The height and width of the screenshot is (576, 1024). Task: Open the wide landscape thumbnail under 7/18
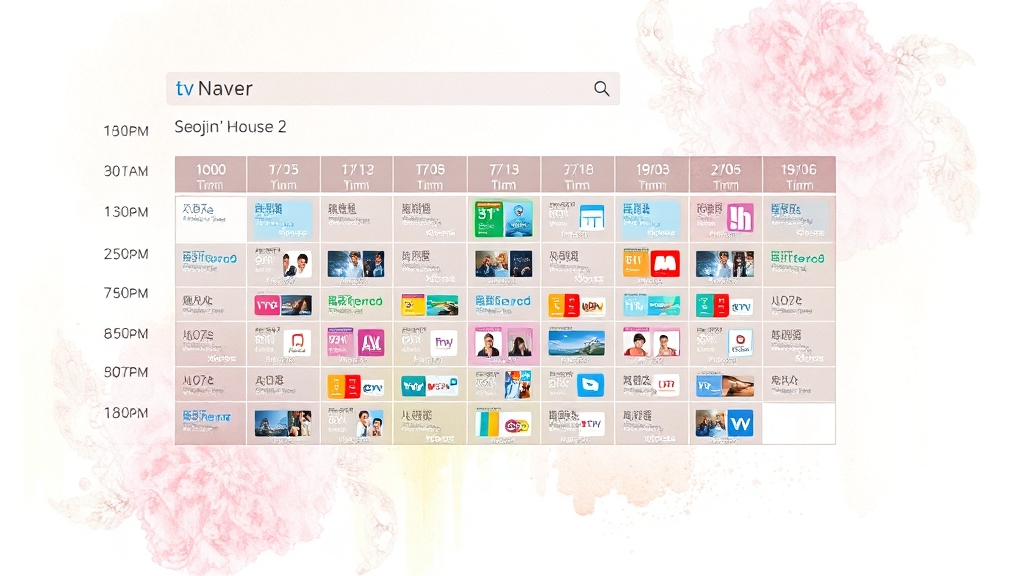coord(577,342)
